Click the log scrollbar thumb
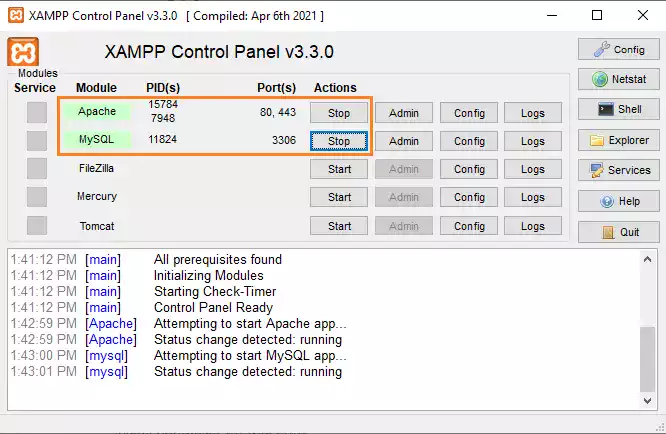The width and height of the screenshot is (666, 434). (x=647, y=359)
